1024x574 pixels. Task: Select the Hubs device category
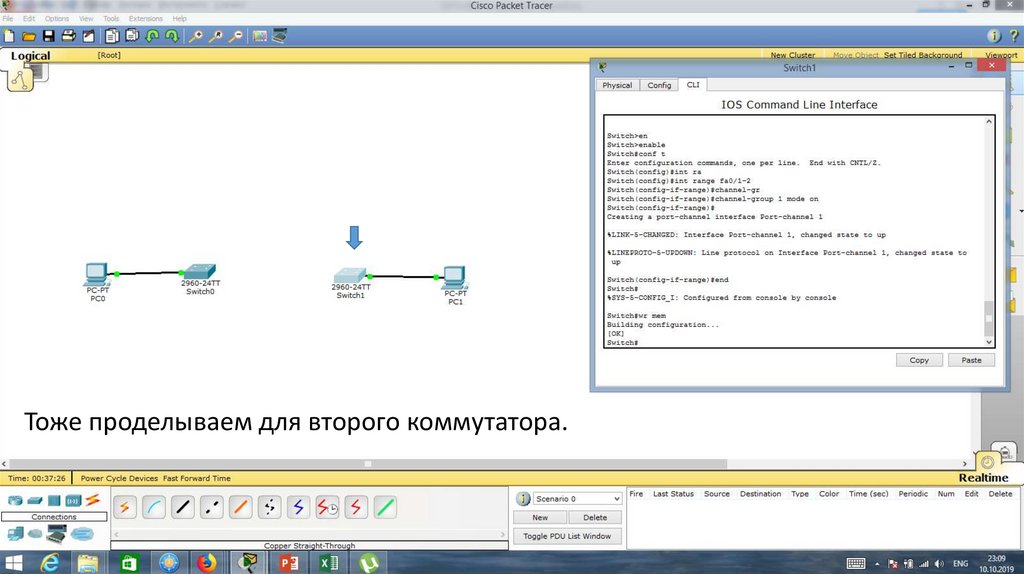(x=54, y=501)
